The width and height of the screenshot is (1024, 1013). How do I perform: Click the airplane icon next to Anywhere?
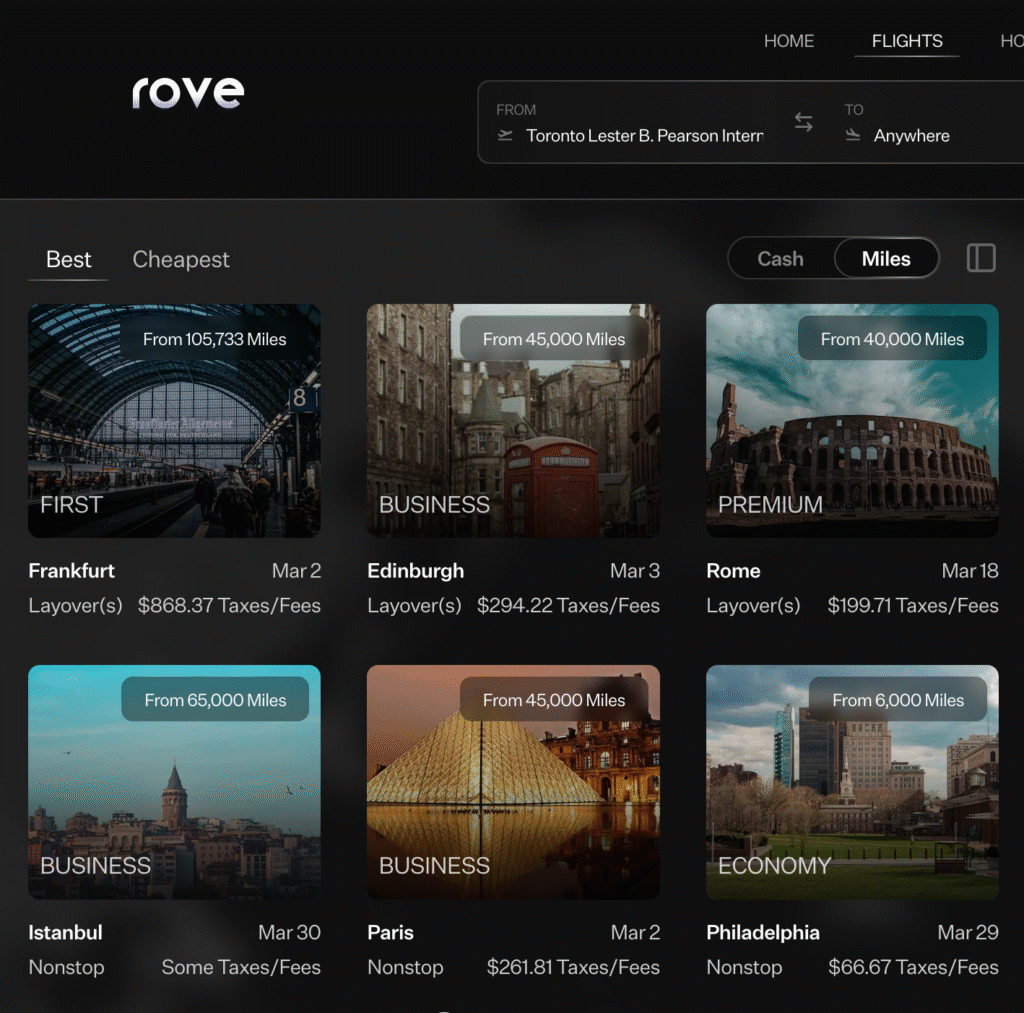851,136
